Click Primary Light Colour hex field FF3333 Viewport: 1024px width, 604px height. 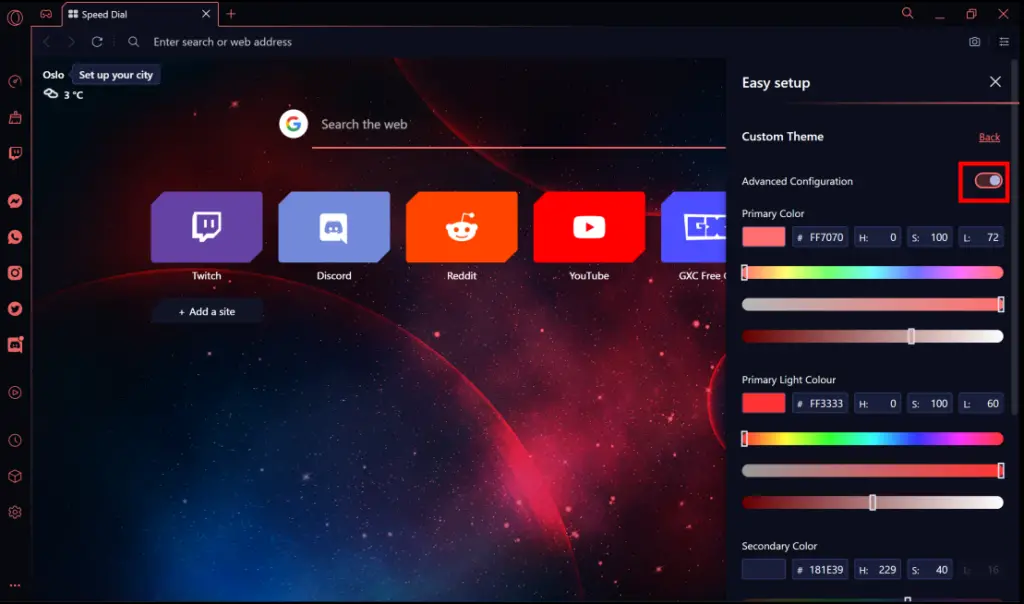coord(820,404)
